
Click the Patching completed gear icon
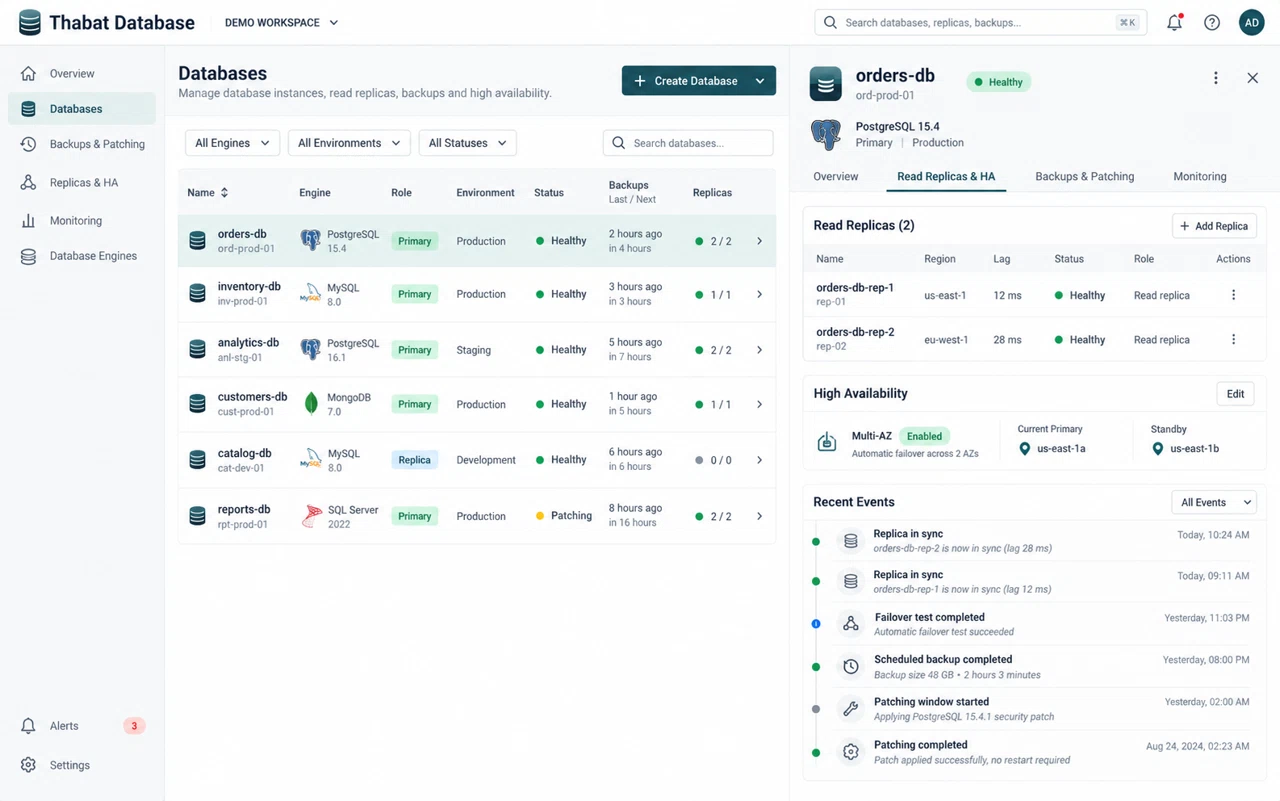[851, 752]
